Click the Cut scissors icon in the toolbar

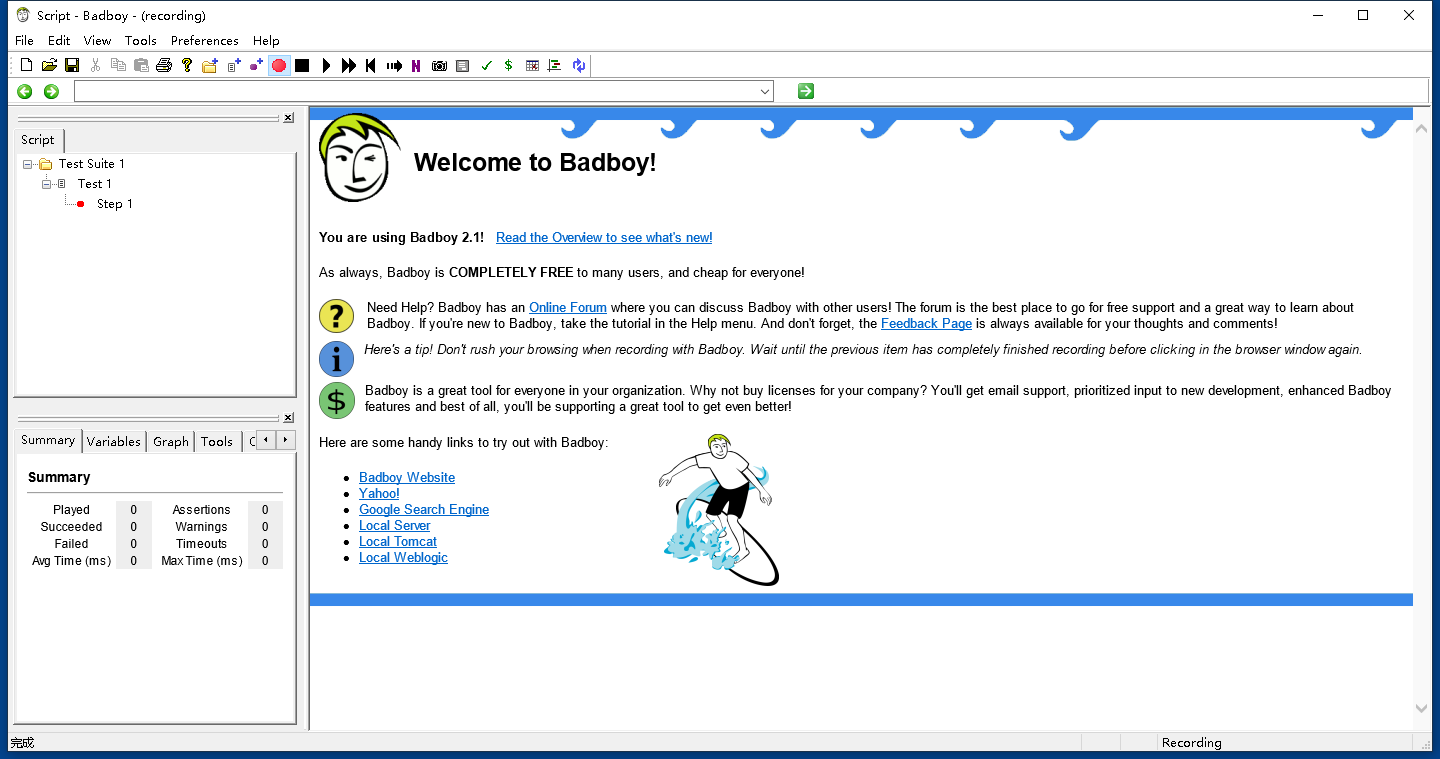pyautogui.click(x=95, y=66)
